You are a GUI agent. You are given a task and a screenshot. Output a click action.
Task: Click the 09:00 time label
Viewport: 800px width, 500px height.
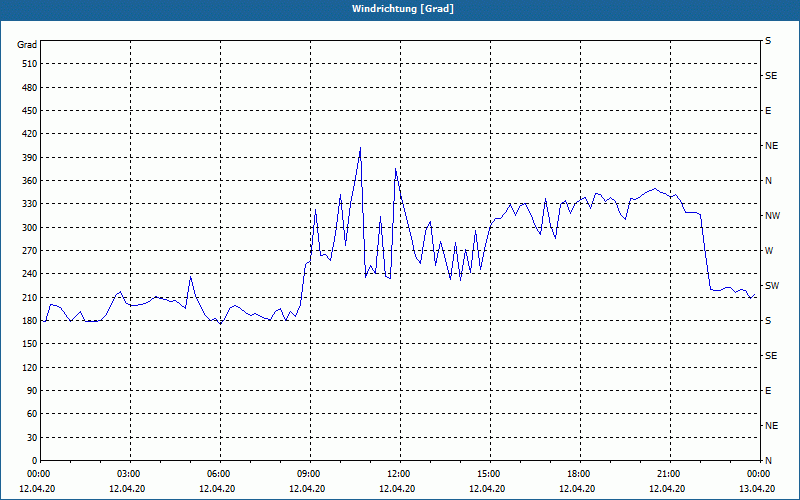(307, 474)
